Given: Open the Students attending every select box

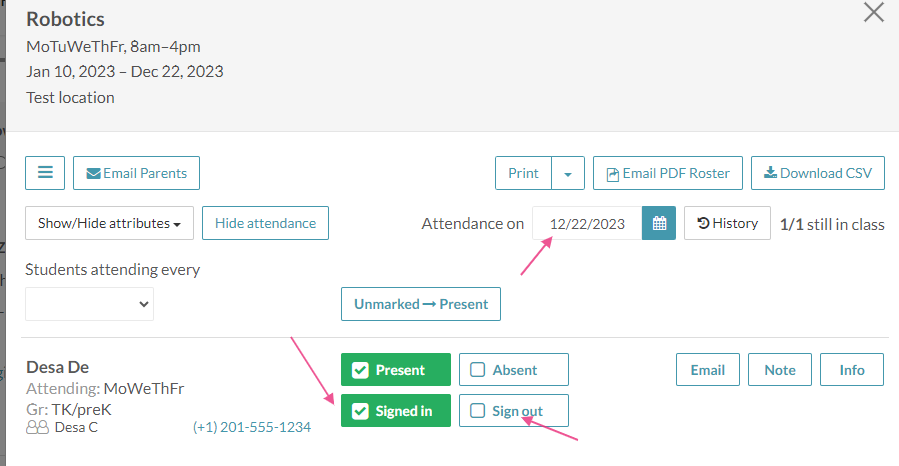Looking at the screenshot, I should pyautogui.click(x=89, y=304).
